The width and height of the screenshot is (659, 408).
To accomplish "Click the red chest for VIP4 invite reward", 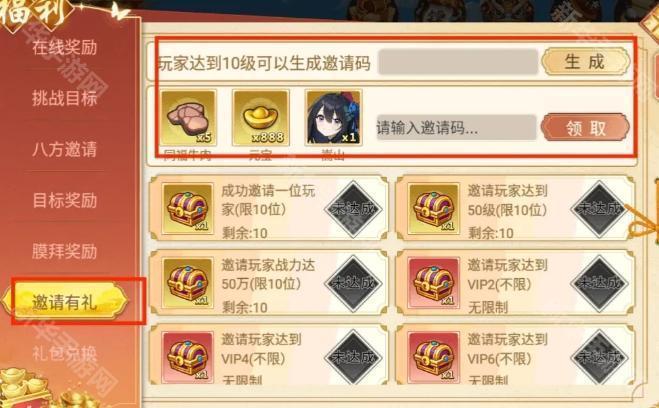I will tap(187, 358).
